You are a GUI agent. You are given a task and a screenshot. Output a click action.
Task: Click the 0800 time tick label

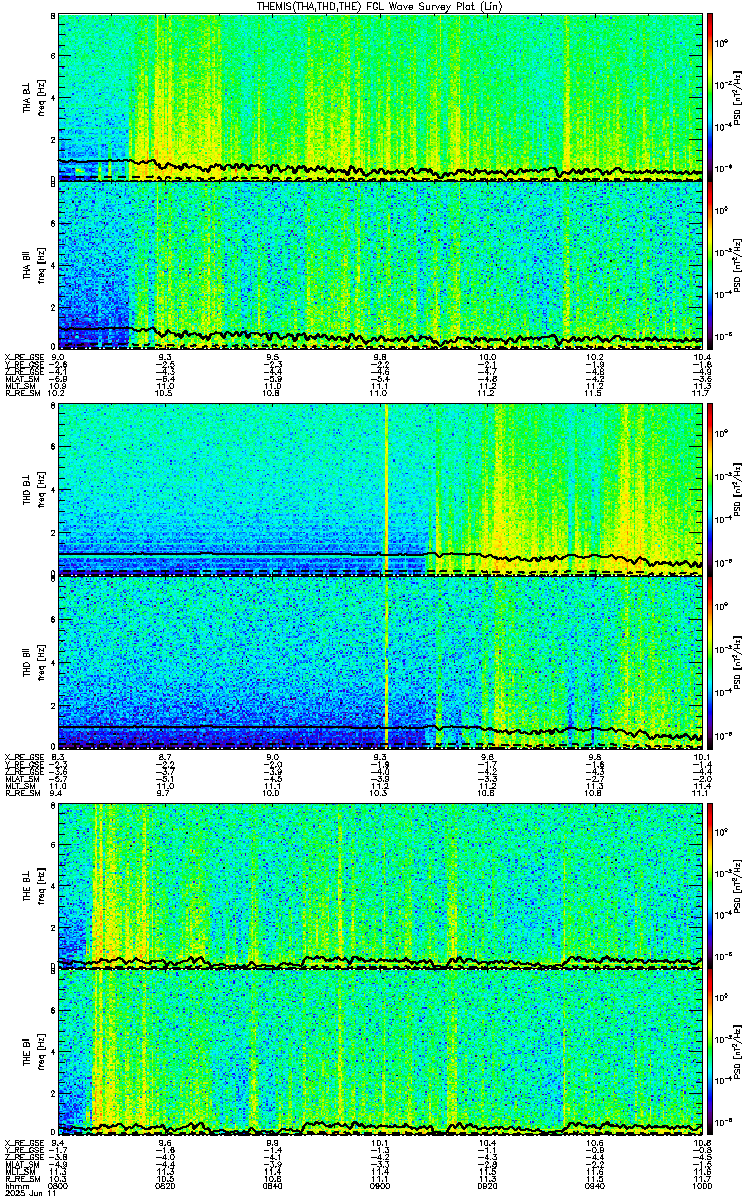[x=59, y=1187]
